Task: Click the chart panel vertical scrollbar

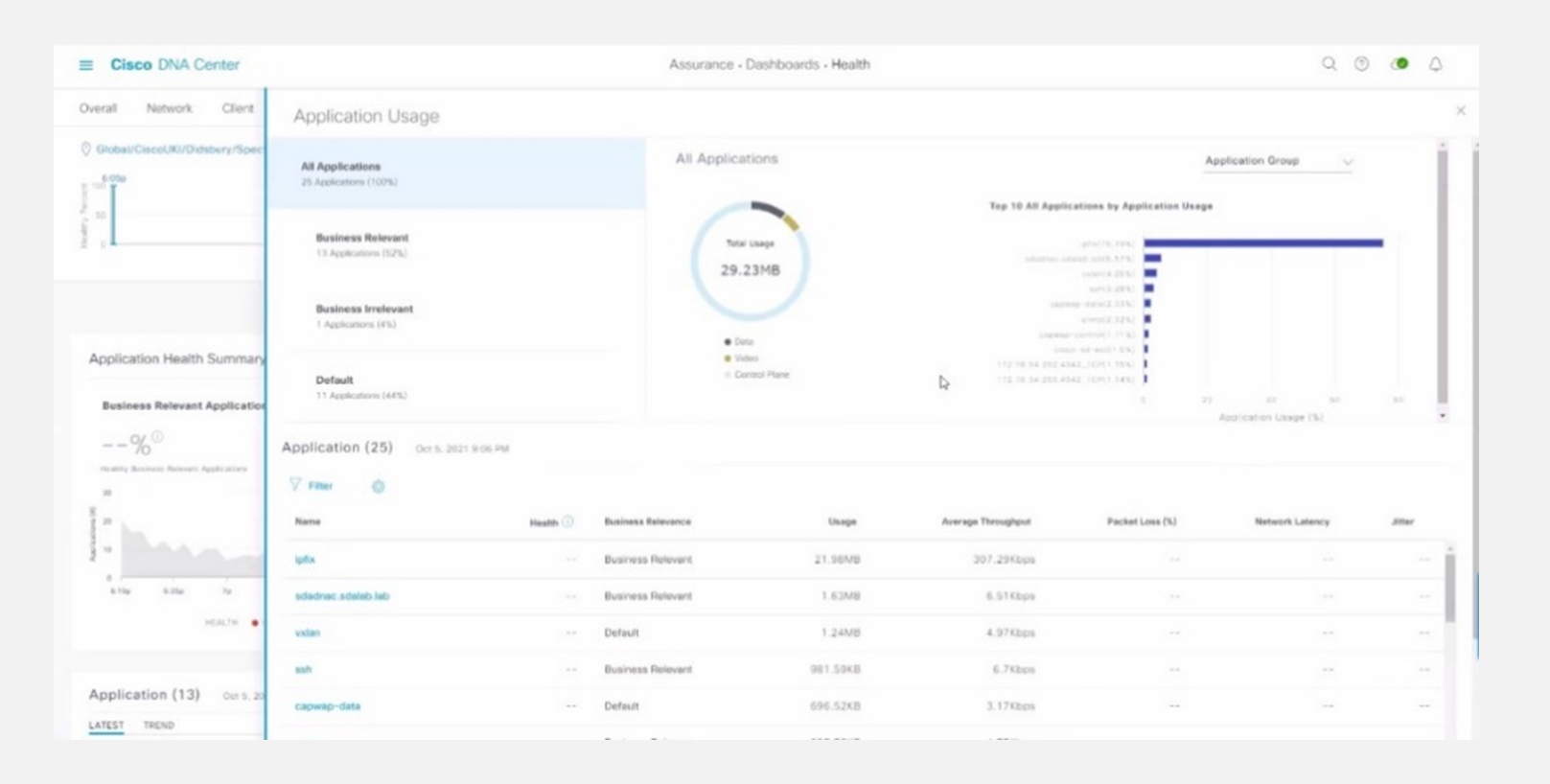Action: pos(1442,276)
